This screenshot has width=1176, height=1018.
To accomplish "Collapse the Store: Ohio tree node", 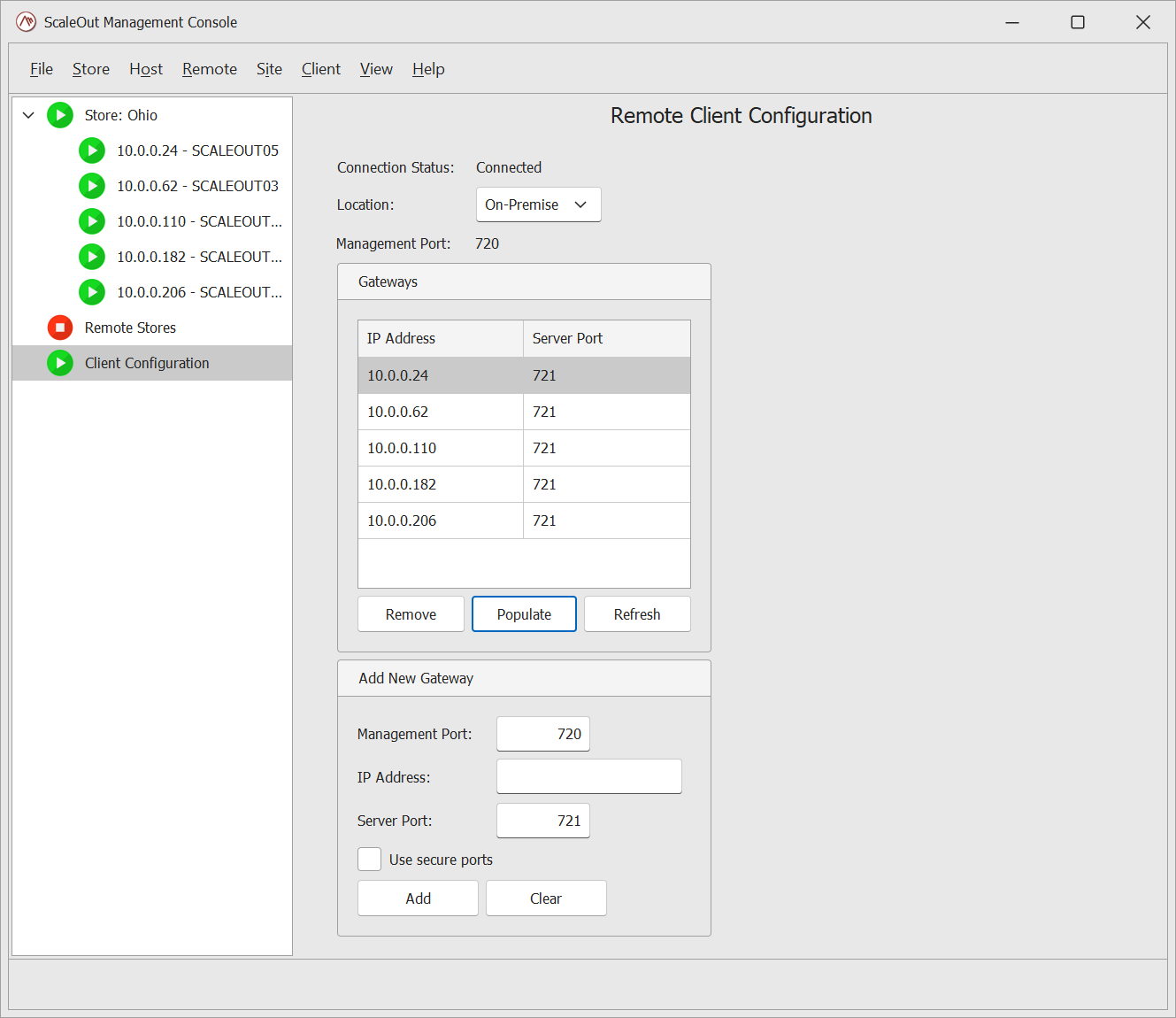I will pos(28,115).
